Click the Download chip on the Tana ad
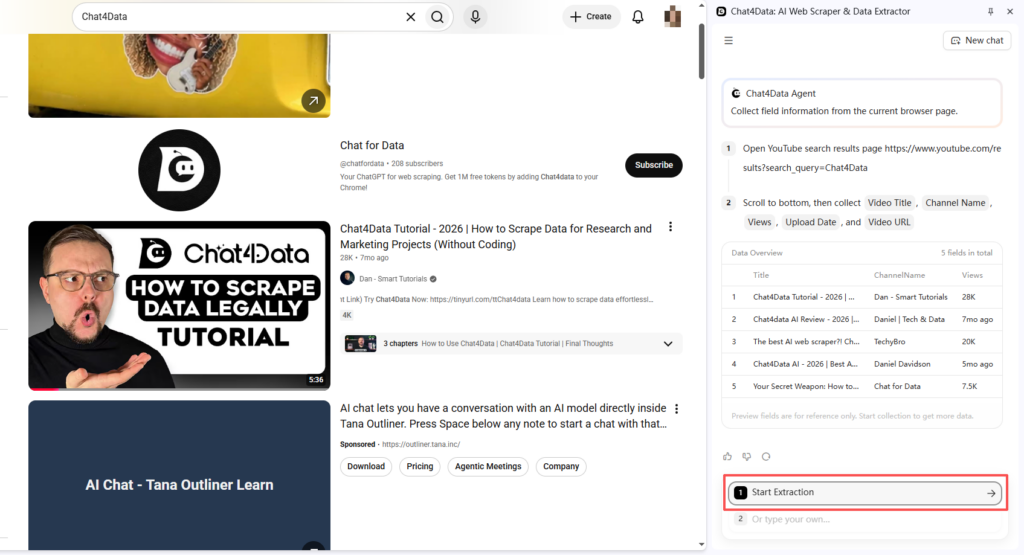Image resolution: width=1024 pixels, height=555 pixels. (x=366, y=466)
